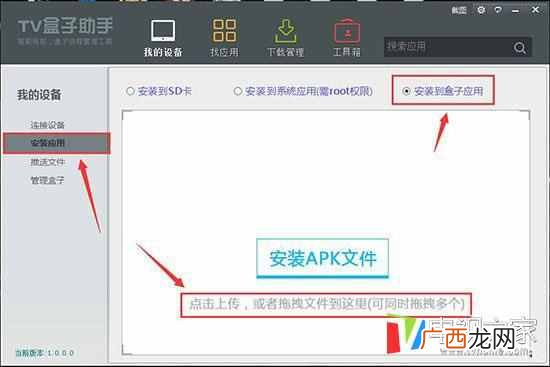This screenshot has height=367, width=550.
Task: Open settings via the gear icon
Action: (481, 10)
